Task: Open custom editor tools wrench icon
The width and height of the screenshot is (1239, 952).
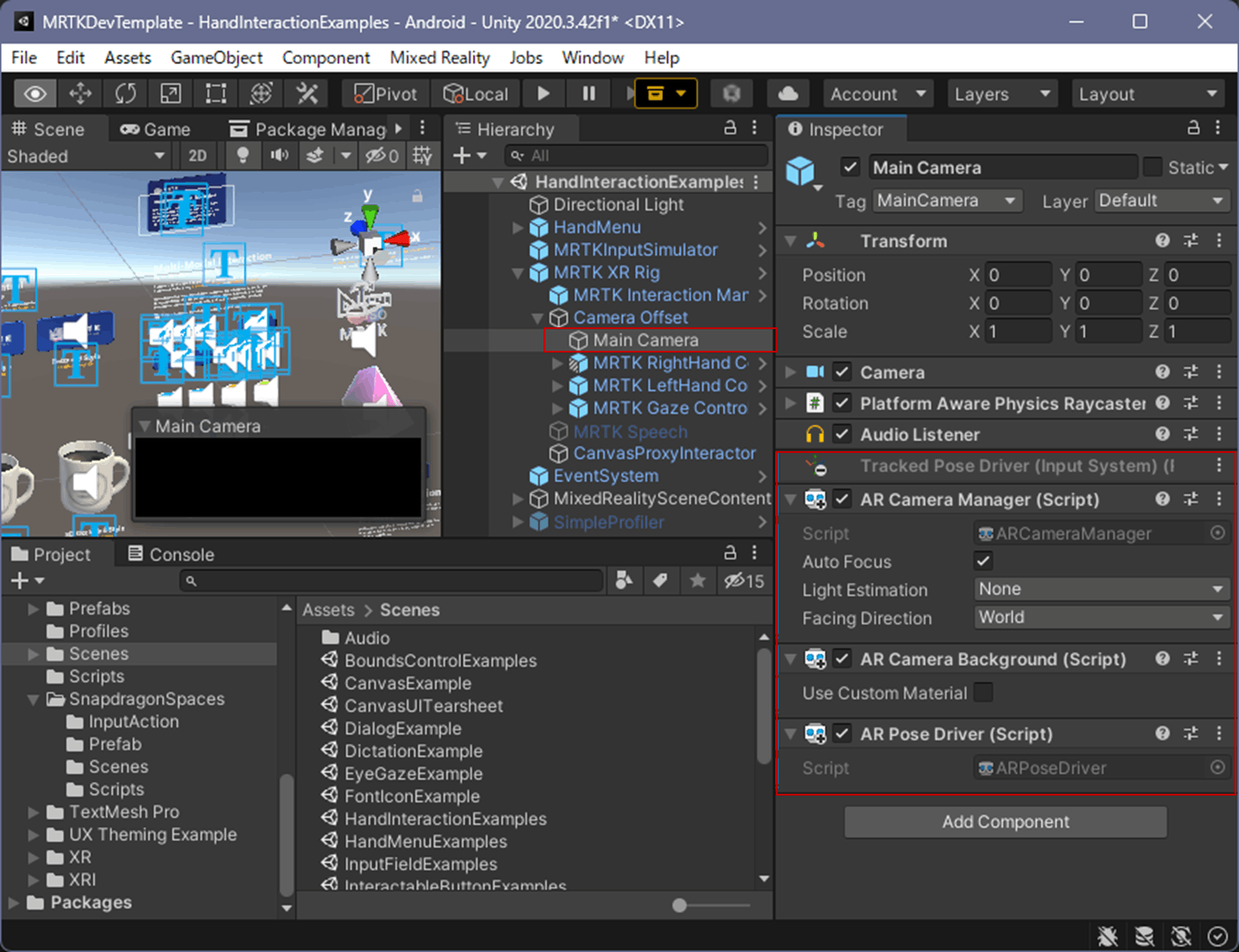Action: pos(307,93)
